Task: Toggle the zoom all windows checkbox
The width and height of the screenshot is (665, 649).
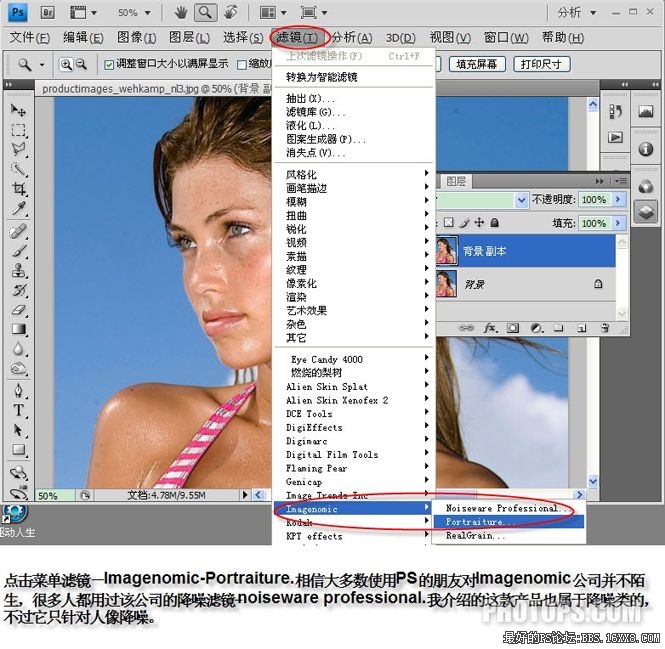Action: 242,65
